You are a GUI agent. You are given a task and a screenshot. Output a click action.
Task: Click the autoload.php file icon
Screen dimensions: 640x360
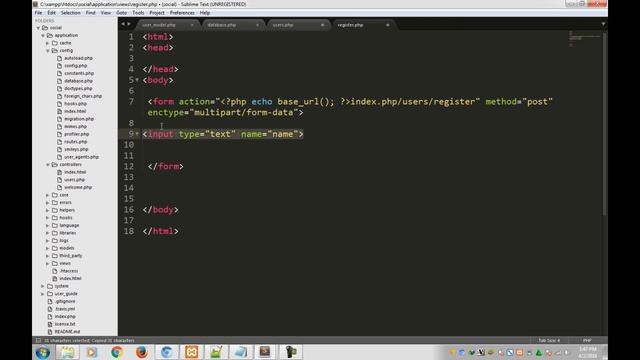click(60, 58)
